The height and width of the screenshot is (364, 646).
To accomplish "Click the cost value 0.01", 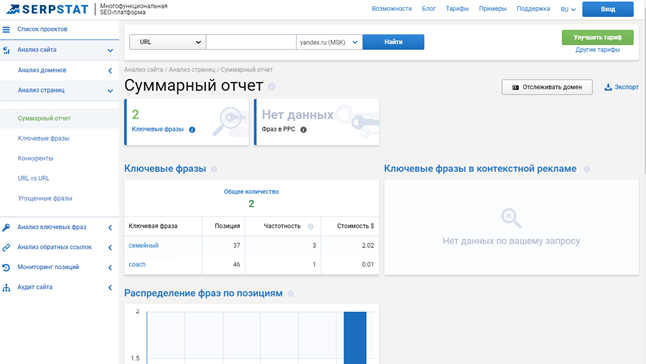I will pos(368,264).
